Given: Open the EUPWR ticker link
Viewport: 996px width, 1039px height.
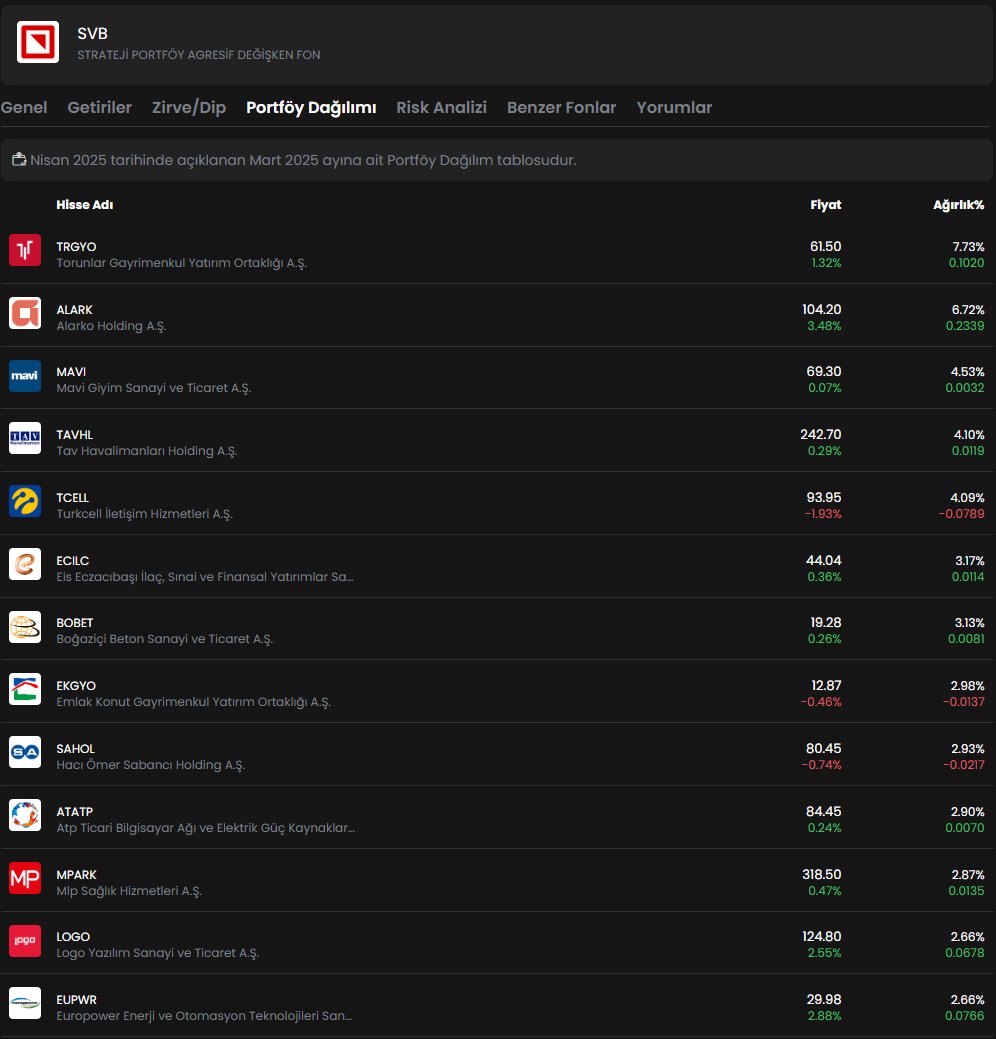Looking at the screenshot, I should click(x=76, y=1000).
